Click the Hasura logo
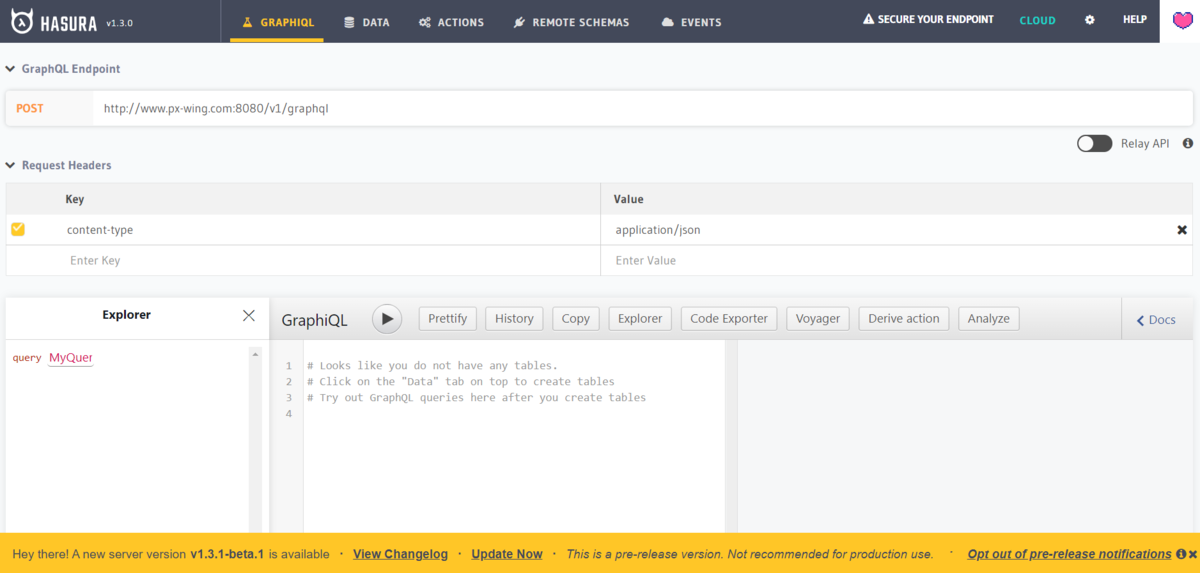The image size is (1200, 573). pos(53,21)
